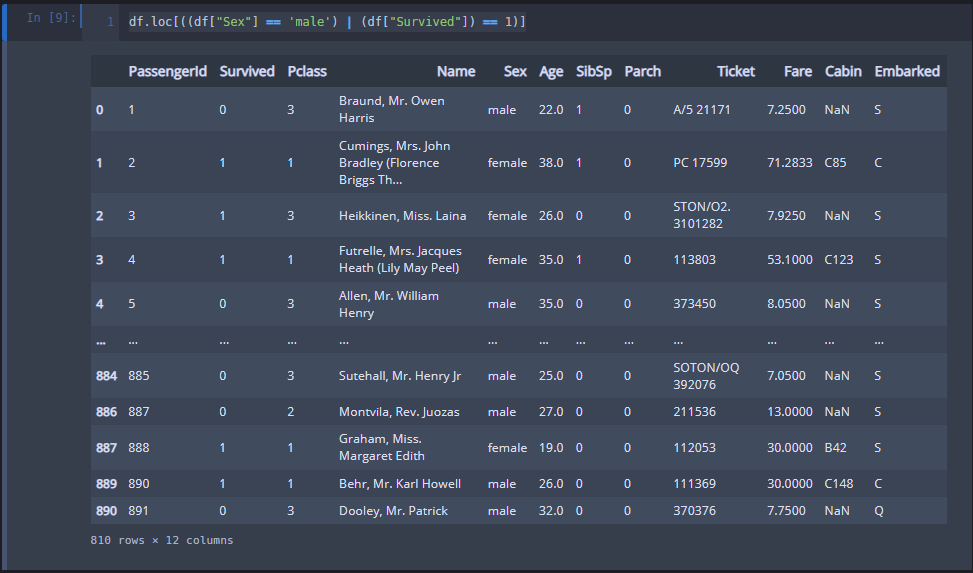The image size is (973, 573).
Task: Click age value 22.0
Action: click(551, 110)
